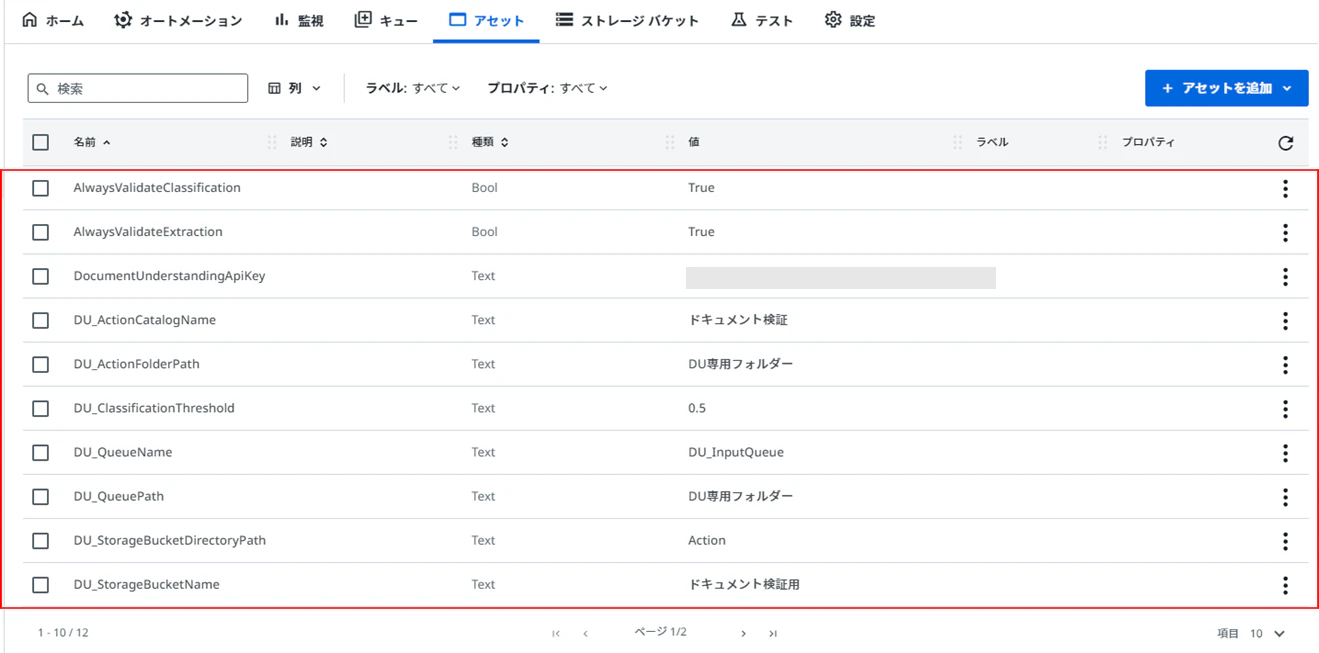The height and width of the screenshot is (653, 1319).
Task: Check the DU_StorageBucketName row
Action: tap(40, 584)
